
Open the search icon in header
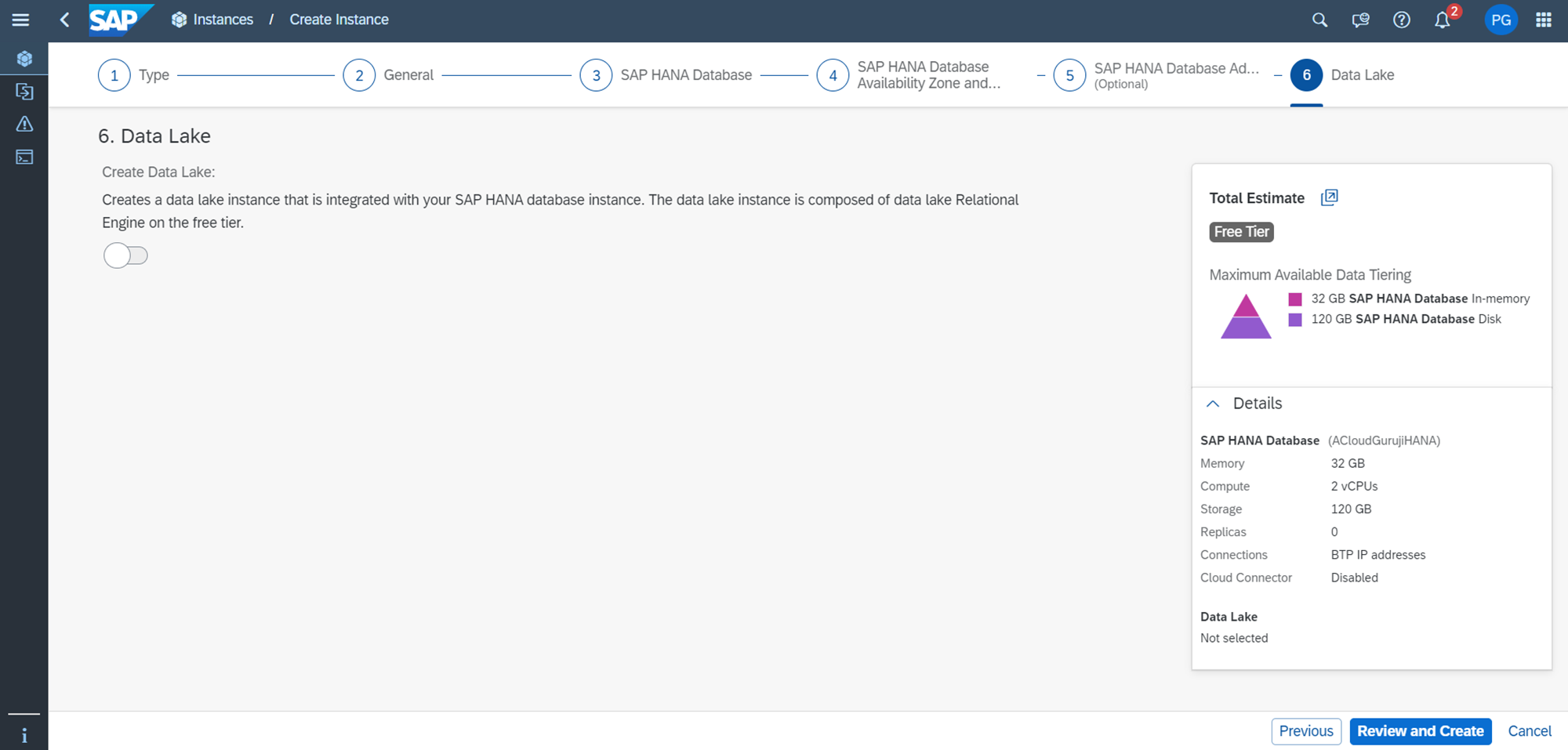[1319, 20]
